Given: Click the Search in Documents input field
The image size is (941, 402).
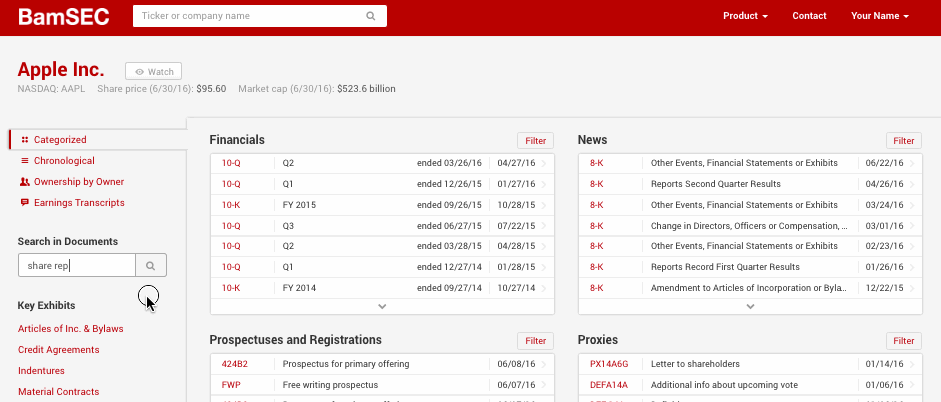Looking at the screenshot, I should click(x=76, y=265).
